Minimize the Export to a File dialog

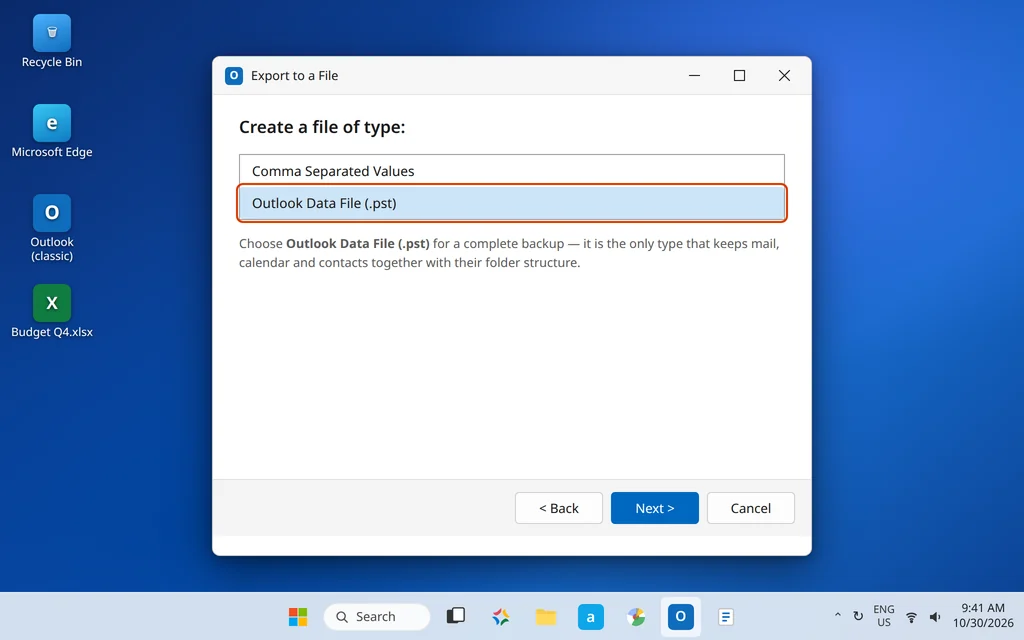point(694,76)
